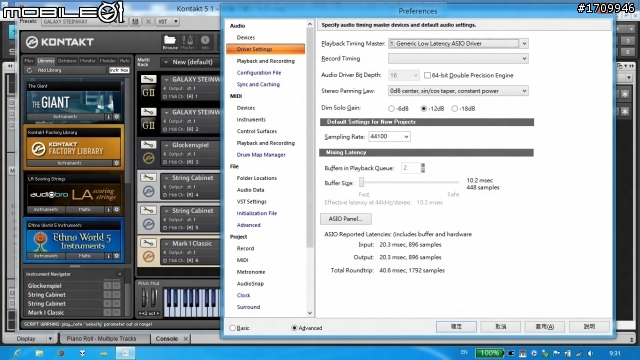The image size is (640, 360).
Task: Click the Glockenspiel Kontakt logo icon
Action: tap(148, 158)
